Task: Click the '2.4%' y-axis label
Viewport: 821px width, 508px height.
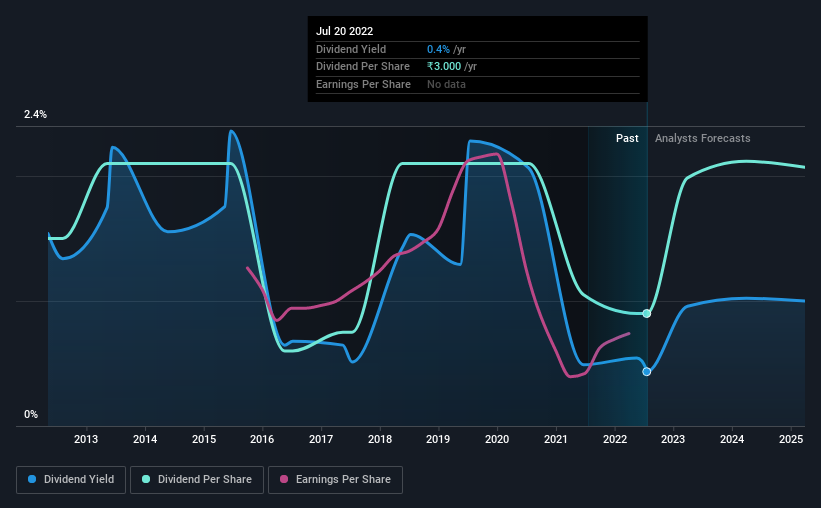Action: (x=35, y=114)
